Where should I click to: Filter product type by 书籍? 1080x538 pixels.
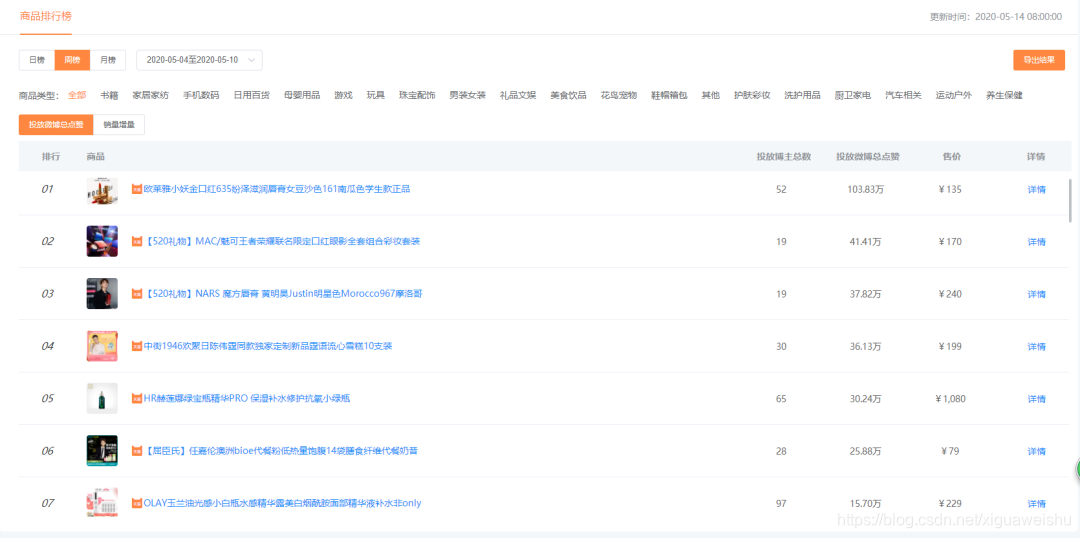pos(109,95)
